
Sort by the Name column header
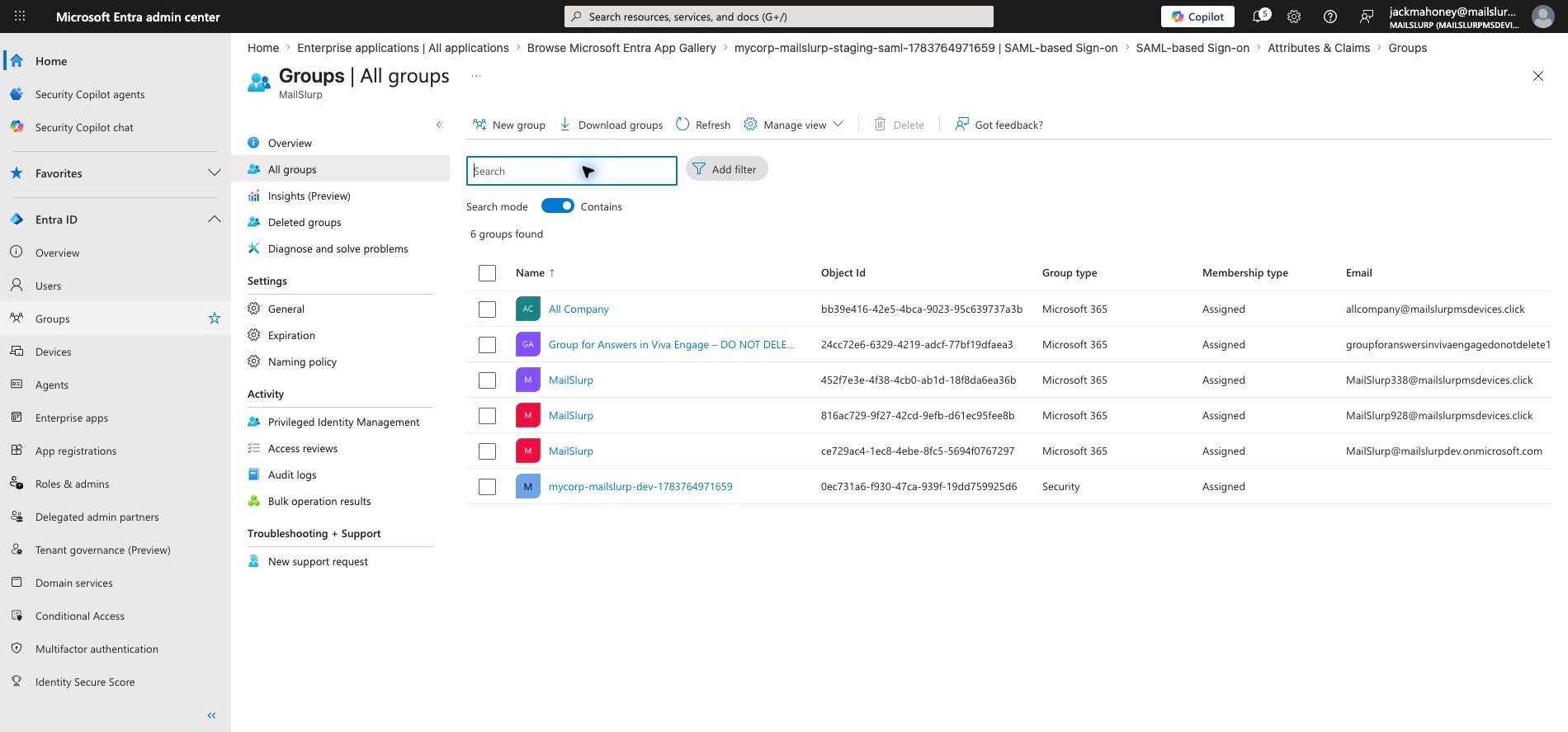pos(535,273)
